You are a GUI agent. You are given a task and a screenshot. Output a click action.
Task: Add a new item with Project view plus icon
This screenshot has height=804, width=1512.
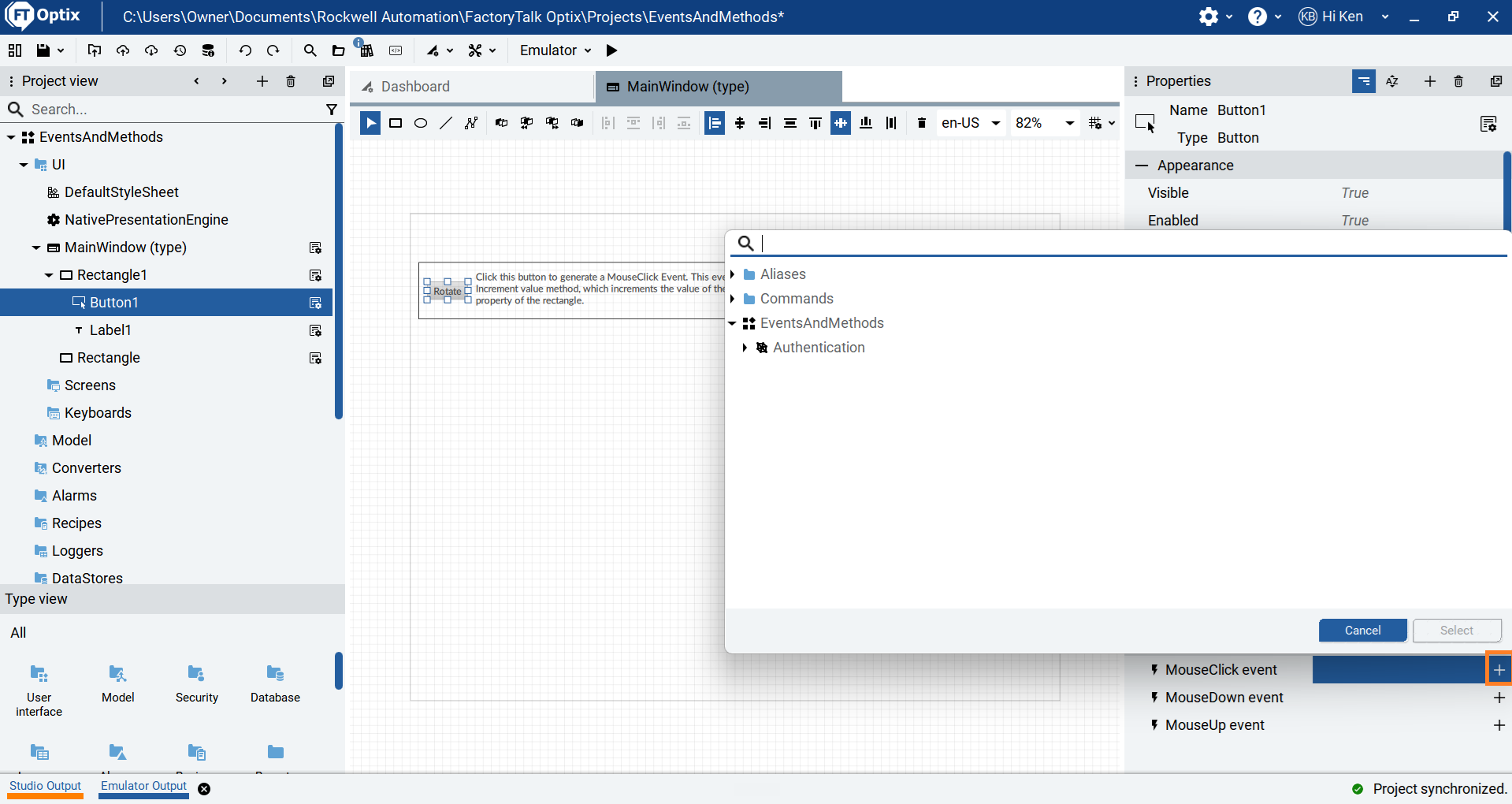pyautogui.click(x=262, y=81)
